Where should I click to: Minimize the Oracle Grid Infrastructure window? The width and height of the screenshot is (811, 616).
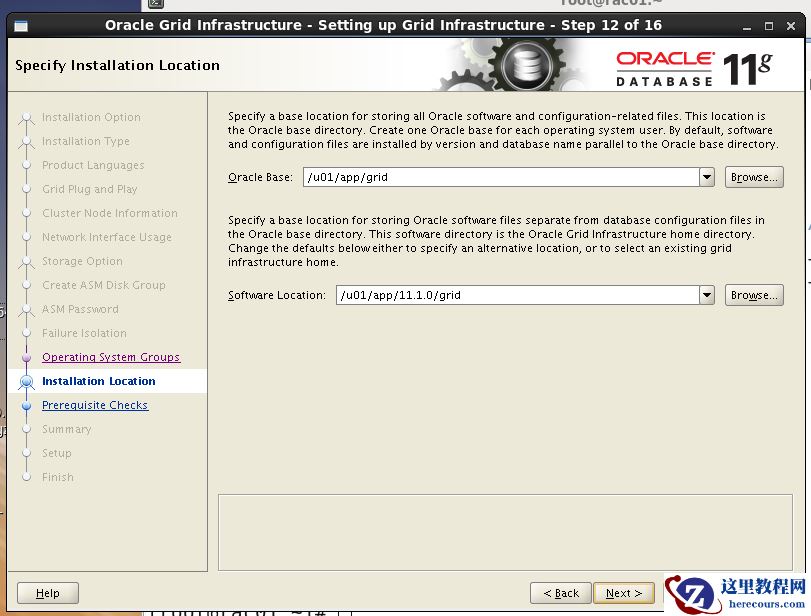click(x=746, y=26)
